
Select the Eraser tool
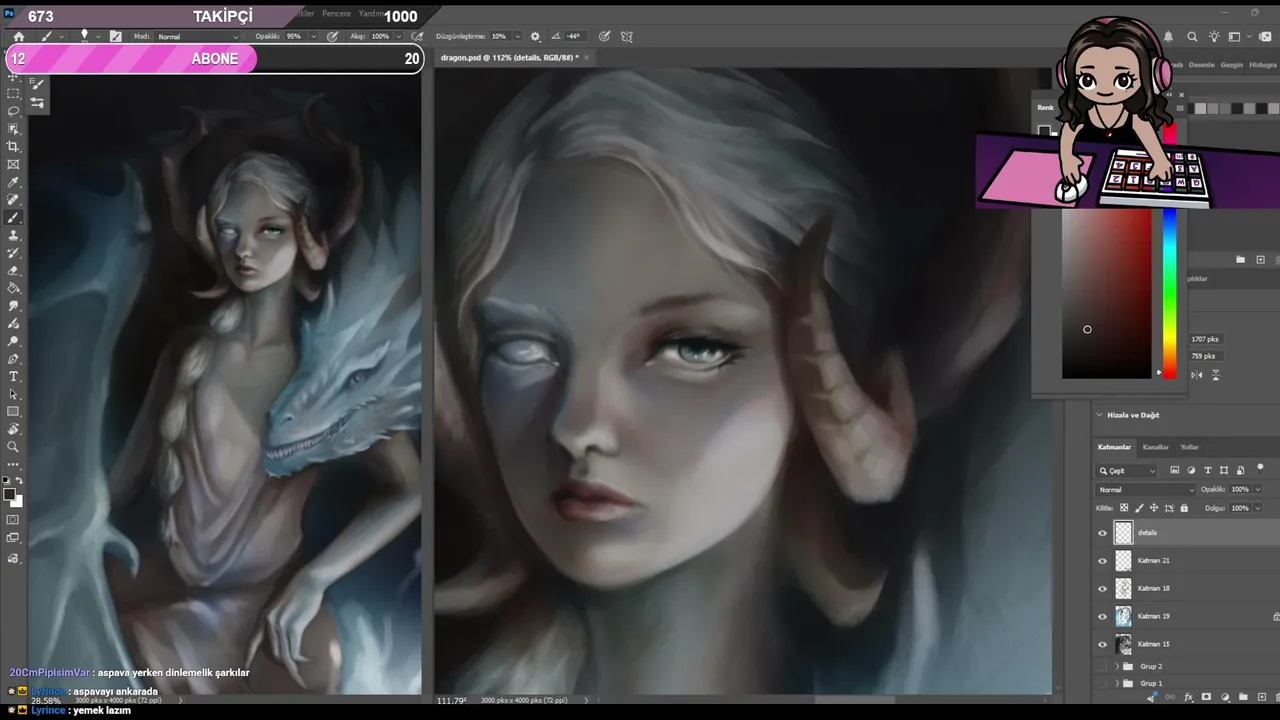tap(13, 271)
